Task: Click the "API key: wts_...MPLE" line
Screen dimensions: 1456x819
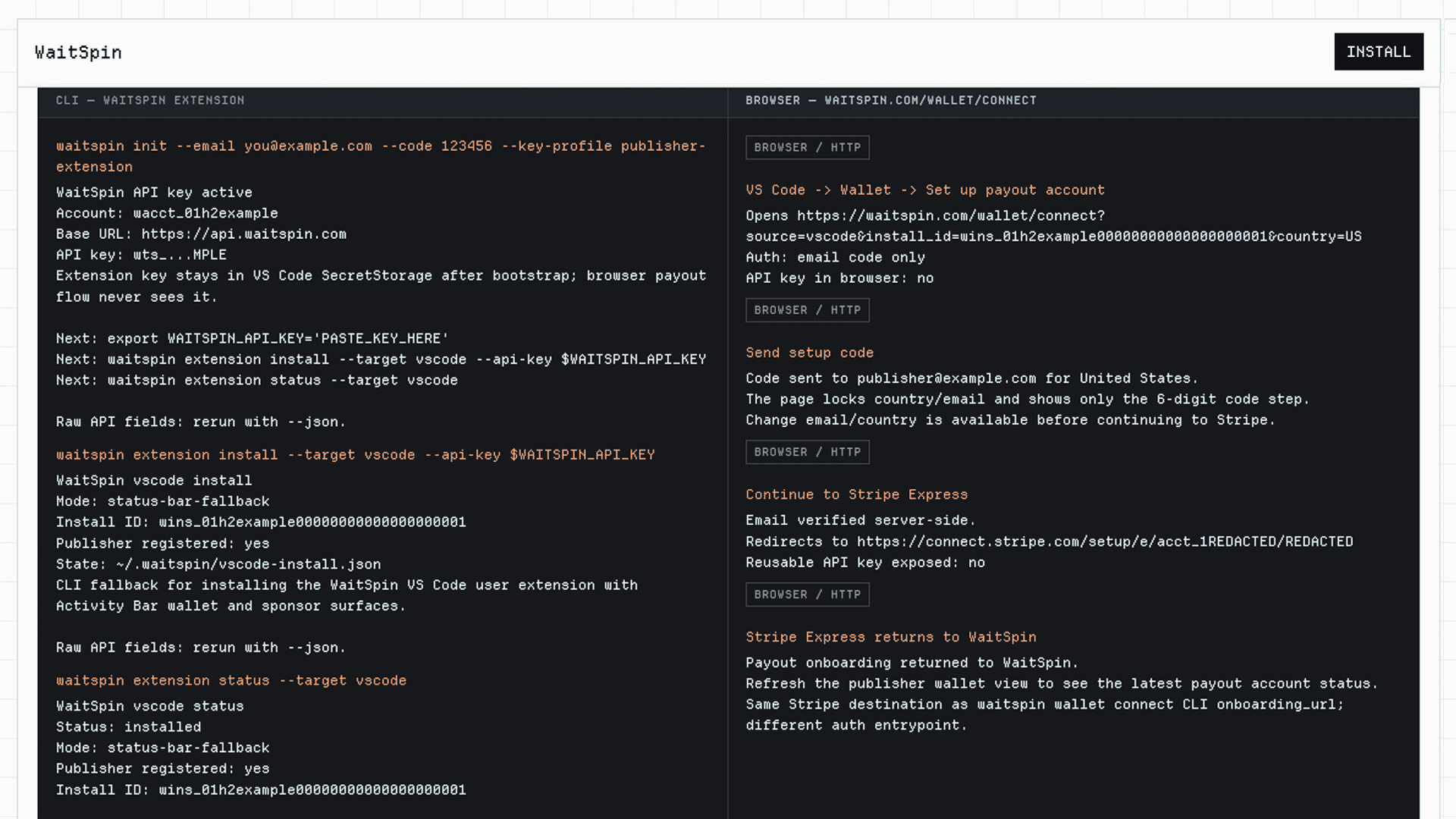Action: [141, 255]
